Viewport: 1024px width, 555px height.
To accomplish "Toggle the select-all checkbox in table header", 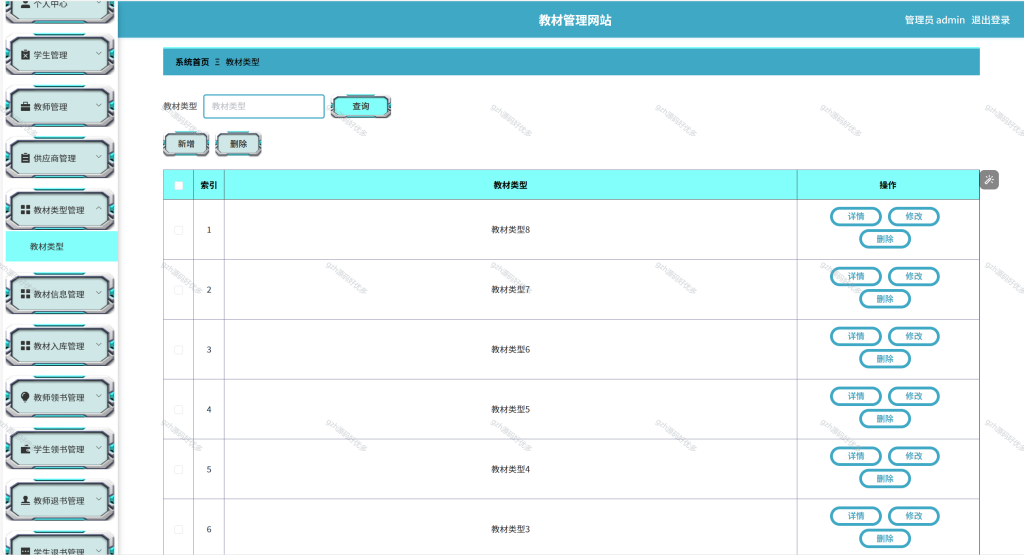I will 178,185.
